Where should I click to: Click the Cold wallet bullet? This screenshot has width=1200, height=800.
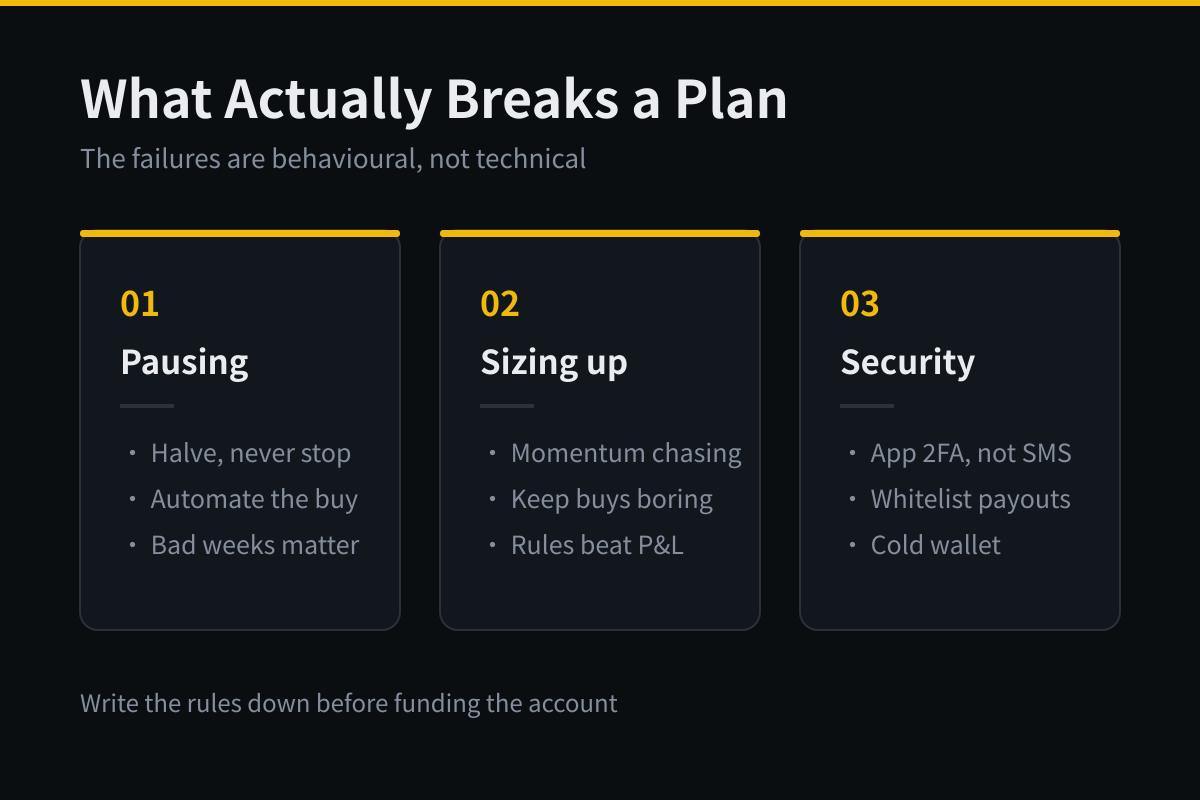936,545
